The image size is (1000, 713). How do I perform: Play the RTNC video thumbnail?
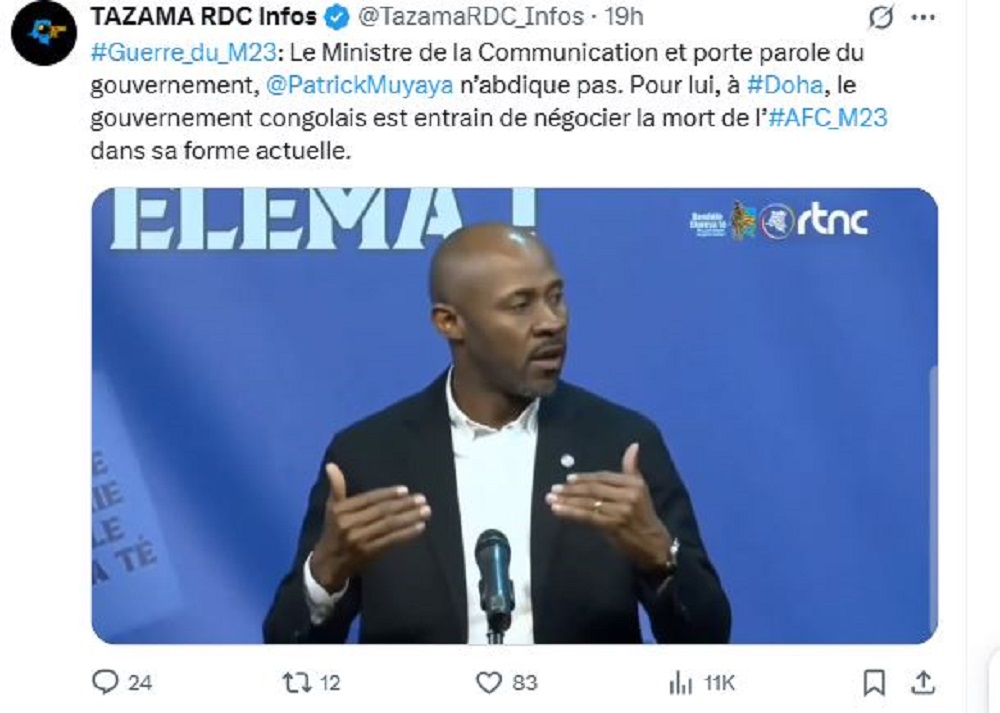pyautogui.click(x=515, y=416)
